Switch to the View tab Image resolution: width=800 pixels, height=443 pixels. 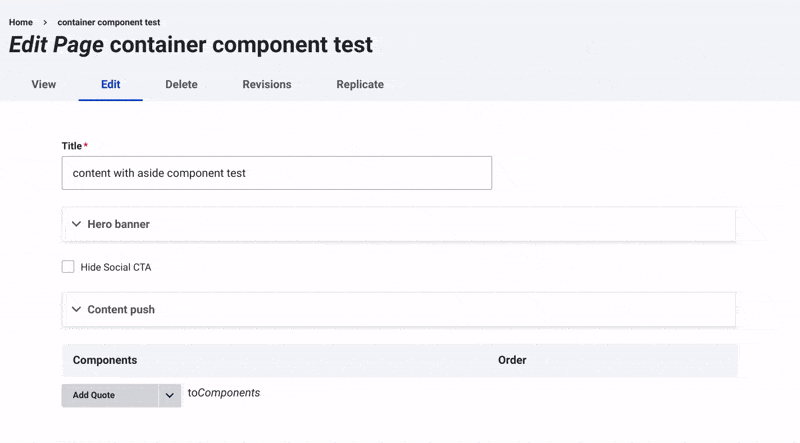point(44,84)
